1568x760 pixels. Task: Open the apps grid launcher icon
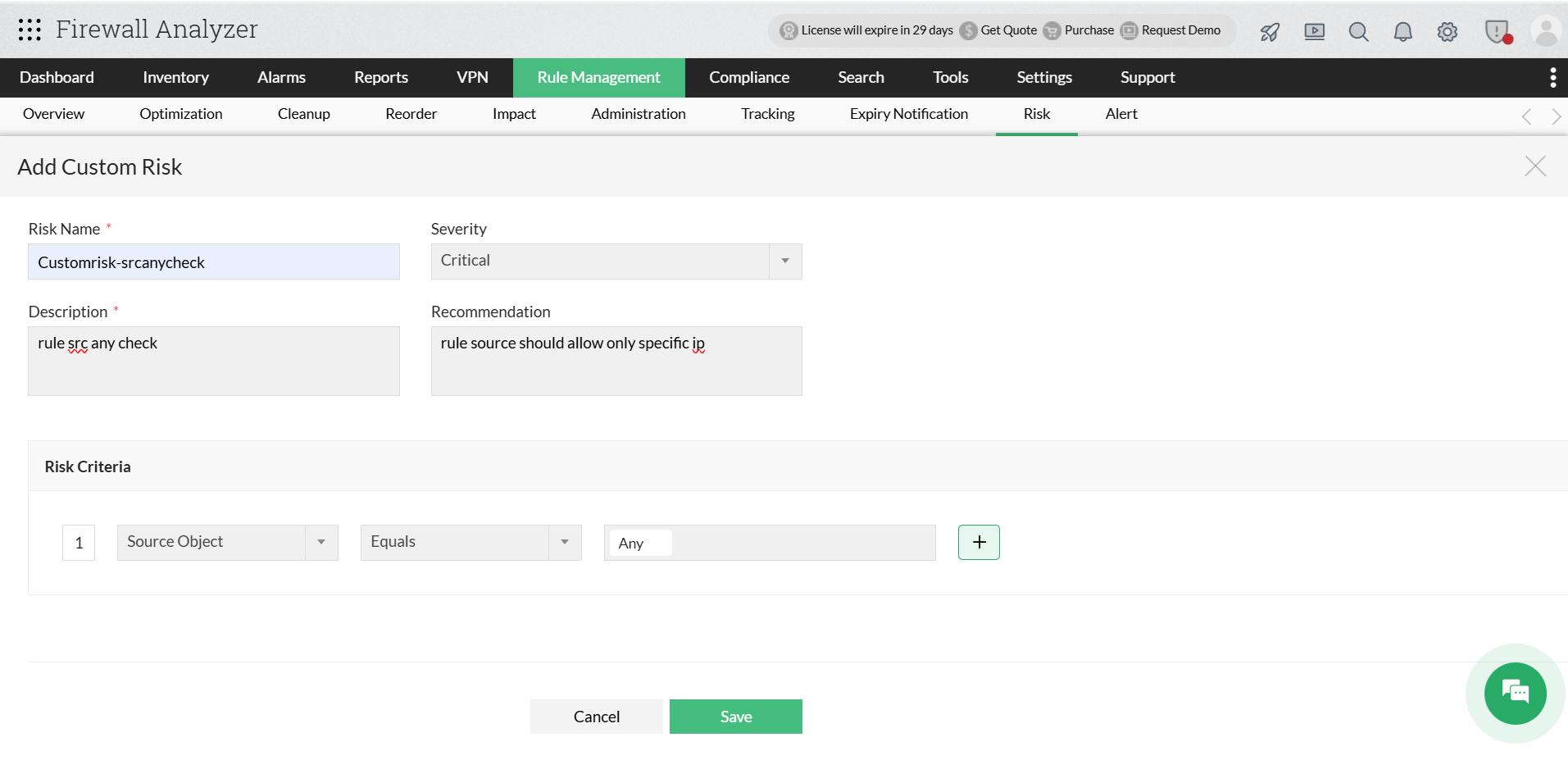click(x=30, y=30)
